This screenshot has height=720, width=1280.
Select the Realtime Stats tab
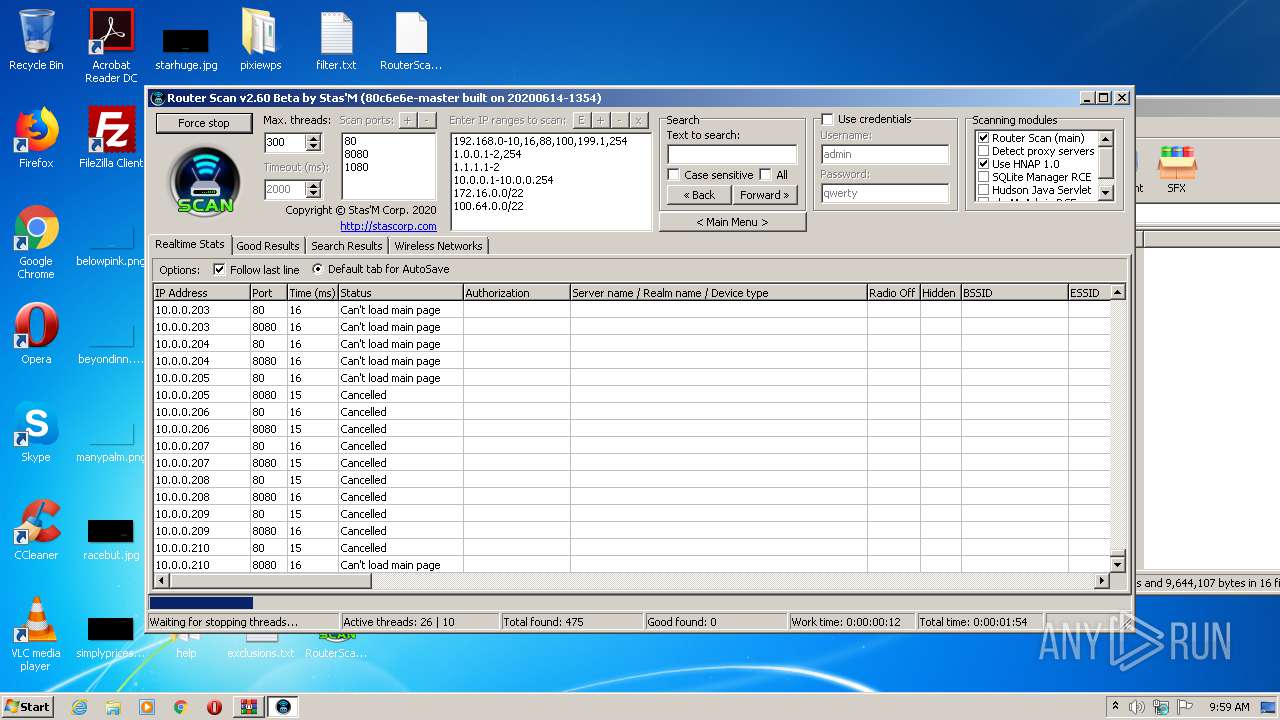pyautogui.click(x=190, y=244)
